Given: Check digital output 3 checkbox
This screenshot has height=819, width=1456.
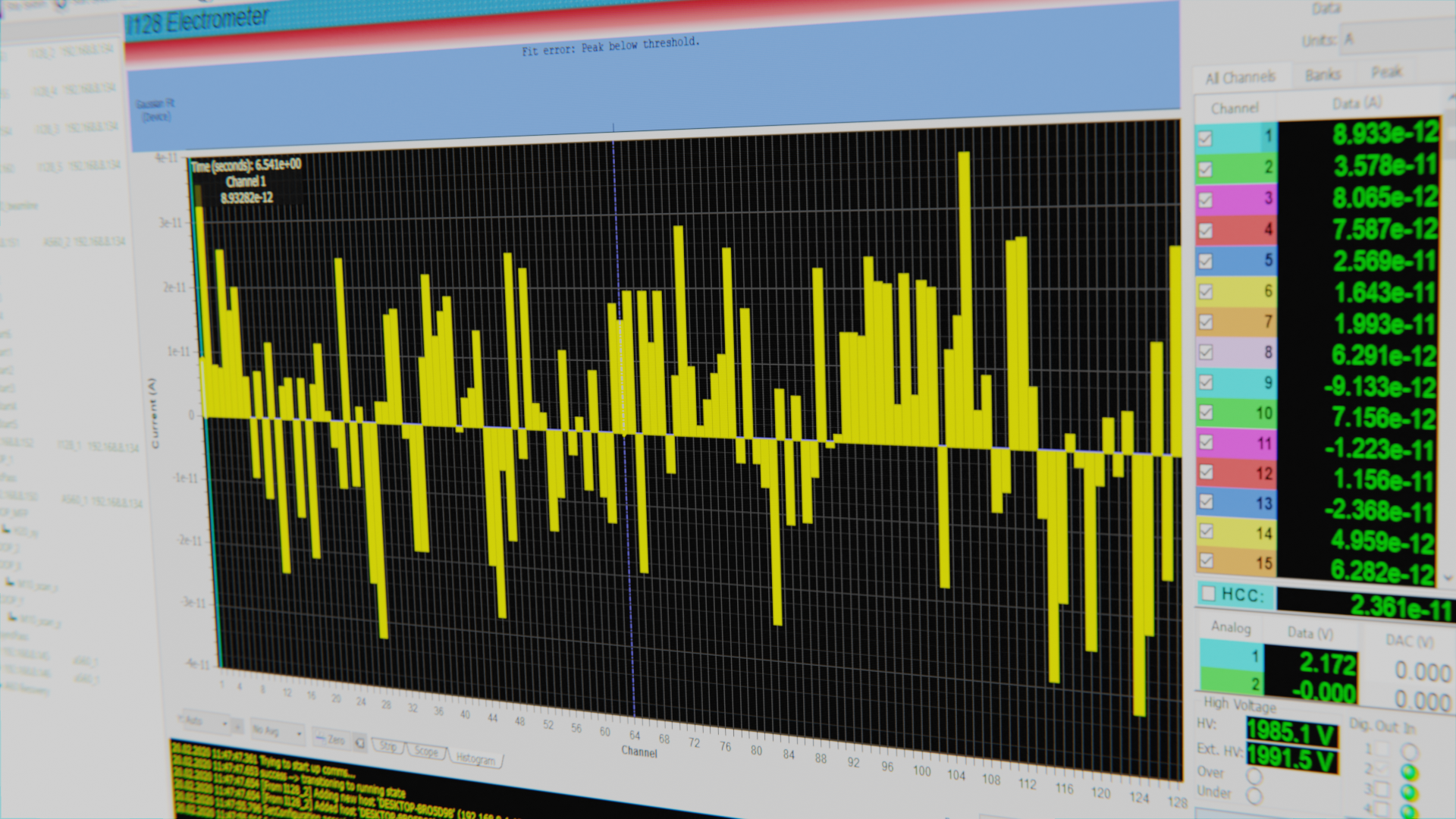Looking at the screenshot, I should tap(1382, 790).
